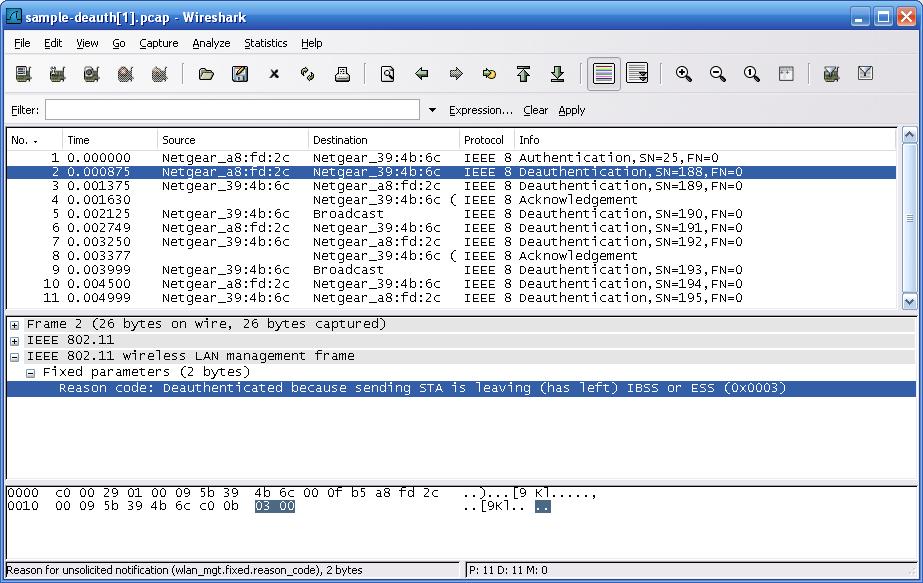
Task: Open capture options dialog icon
Action: pos(57,74)
